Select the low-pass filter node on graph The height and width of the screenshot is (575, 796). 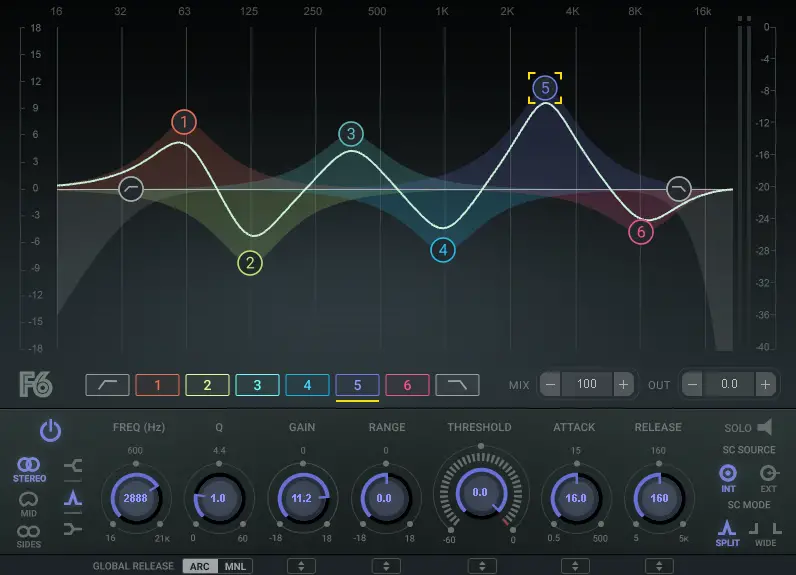coord(679,189)
